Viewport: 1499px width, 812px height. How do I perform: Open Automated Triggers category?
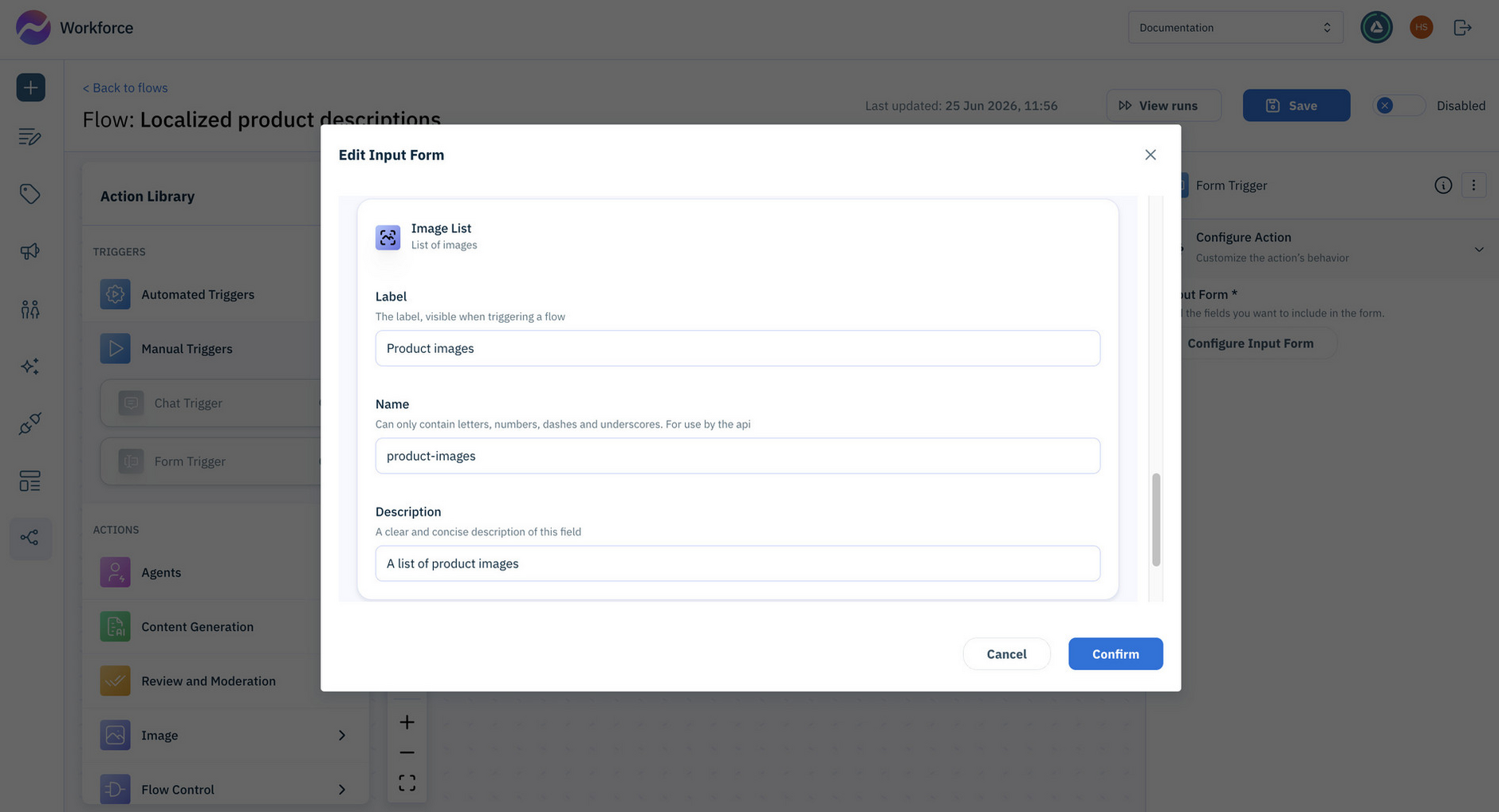point(202,295)
